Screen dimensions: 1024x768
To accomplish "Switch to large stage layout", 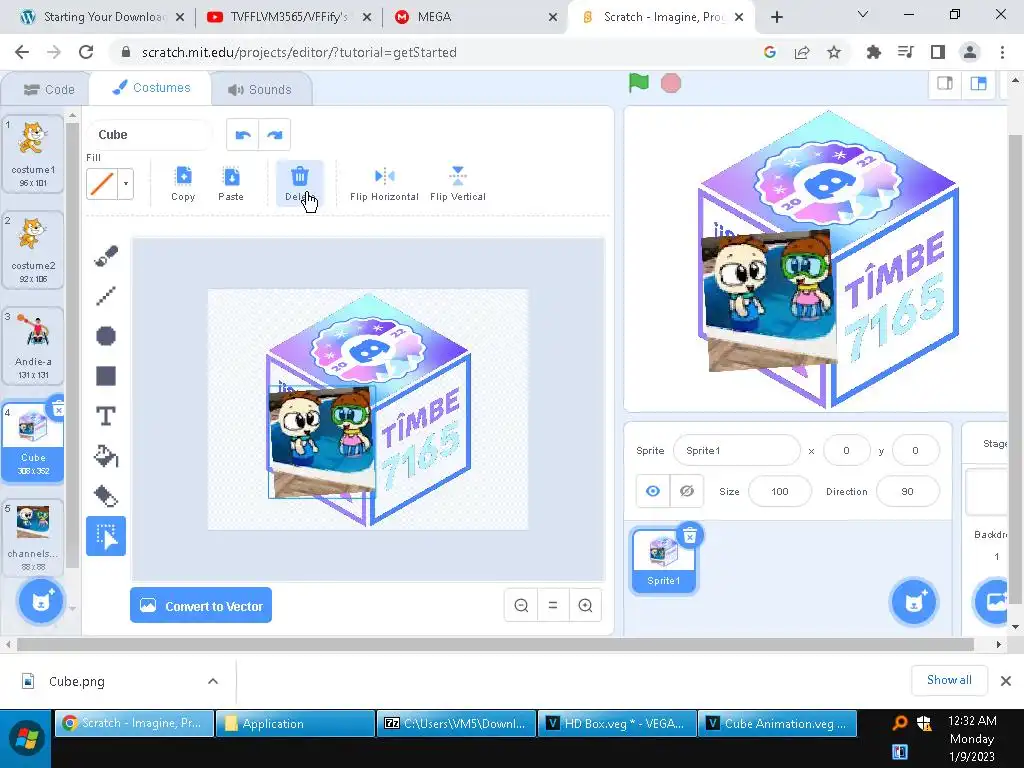I will coord(978,84).
